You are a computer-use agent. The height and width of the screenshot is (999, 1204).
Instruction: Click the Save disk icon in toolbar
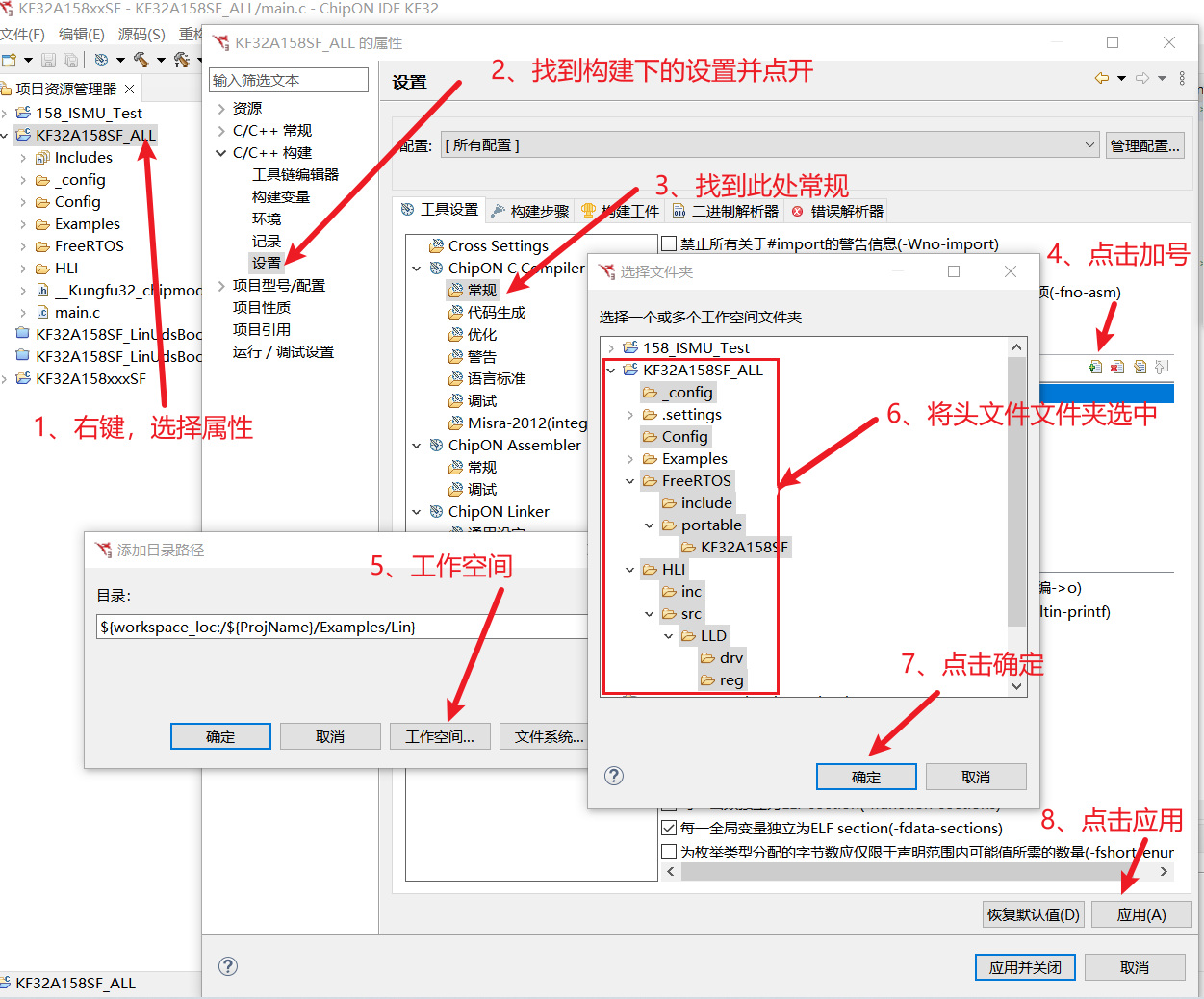click(x=48, y=60)
